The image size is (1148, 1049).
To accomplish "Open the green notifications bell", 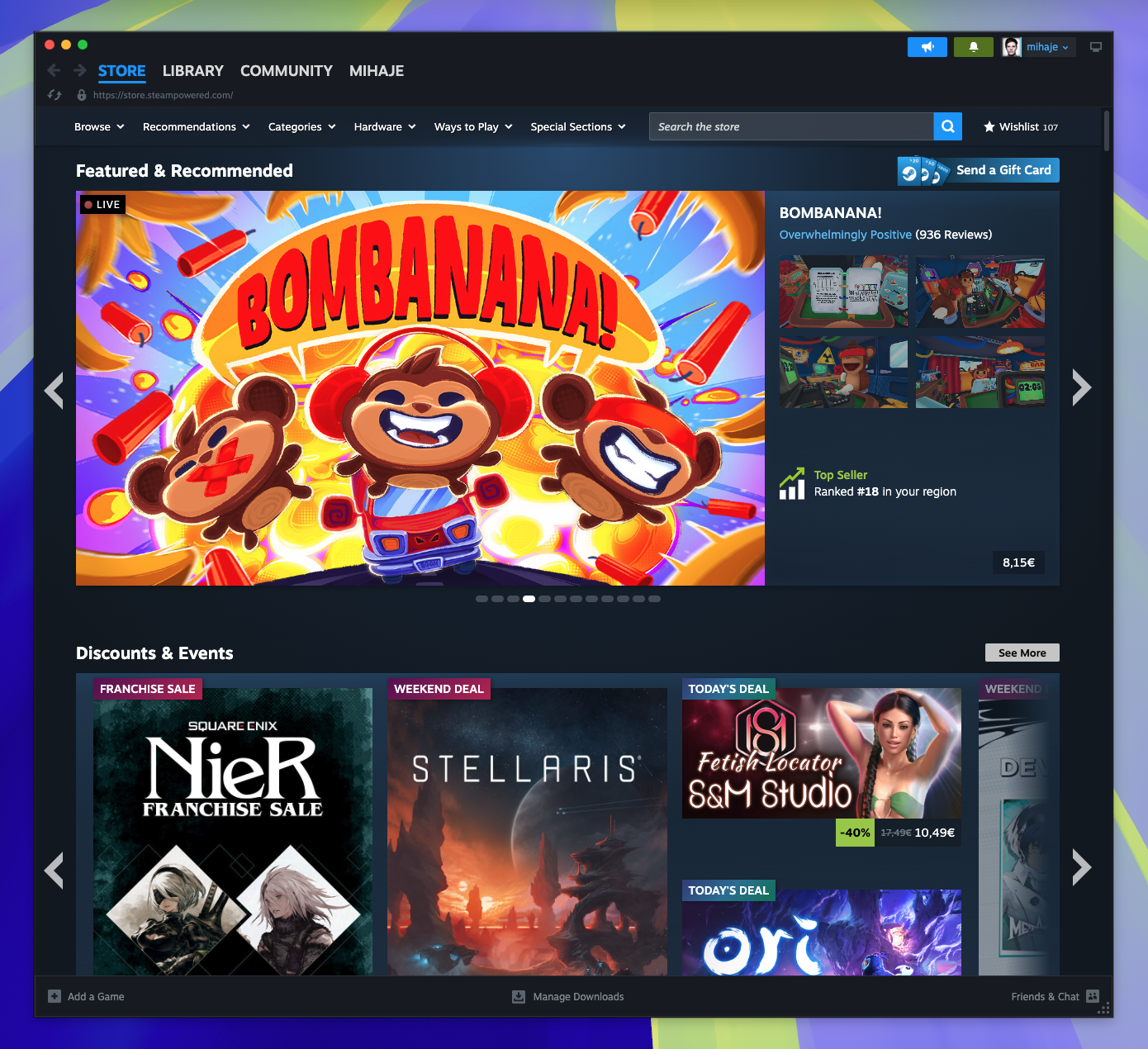I will pos(974,47).
